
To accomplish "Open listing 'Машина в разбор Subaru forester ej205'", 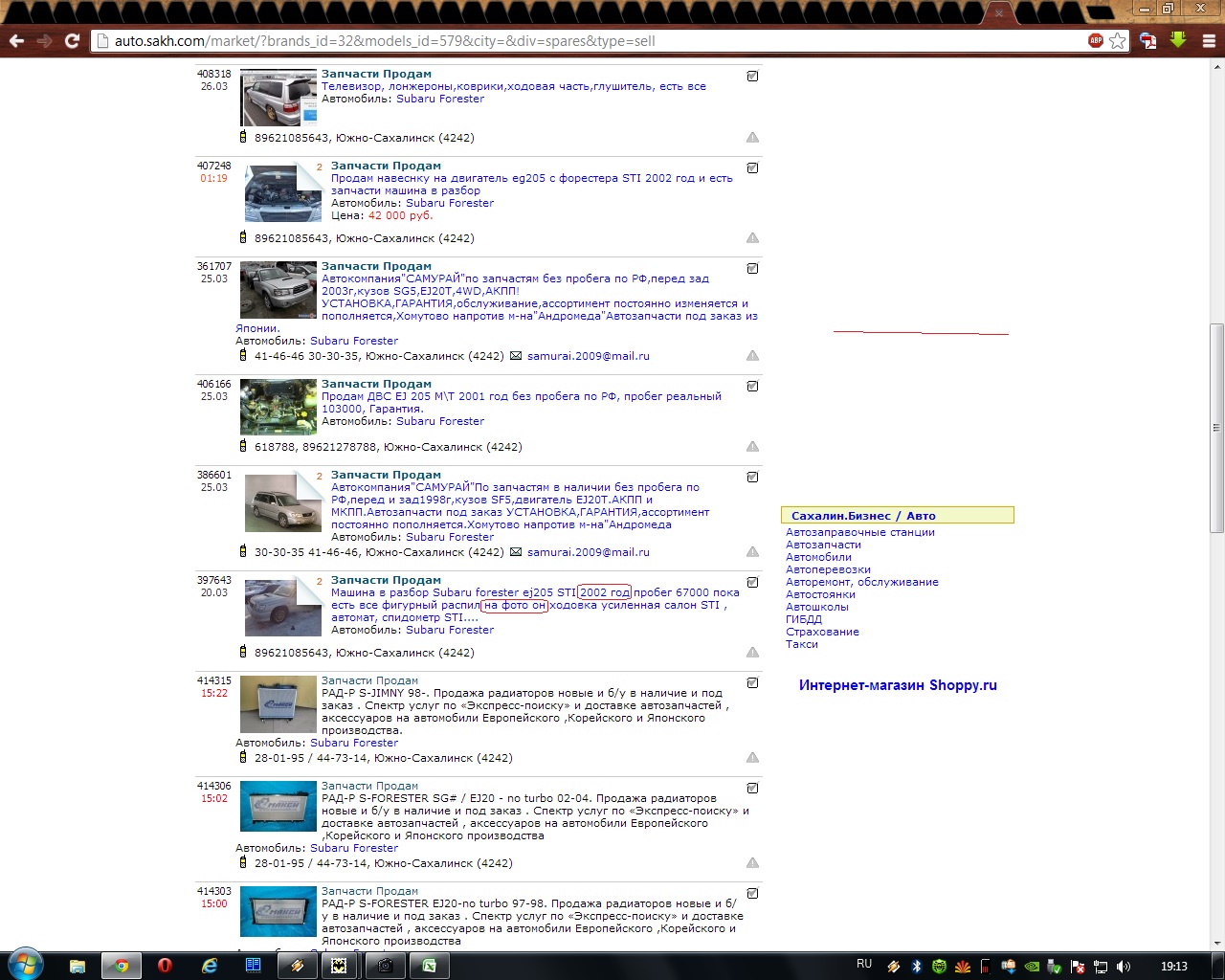I will coord(535,605).
